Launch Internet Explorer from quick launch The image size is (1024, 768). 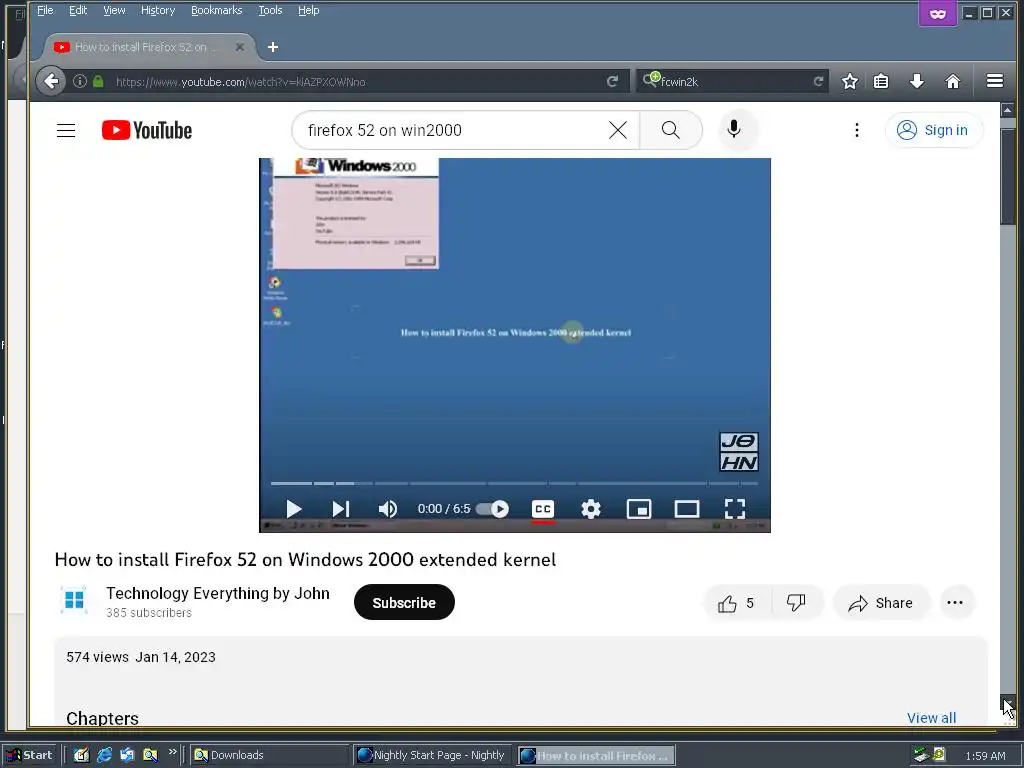[104, 755]
